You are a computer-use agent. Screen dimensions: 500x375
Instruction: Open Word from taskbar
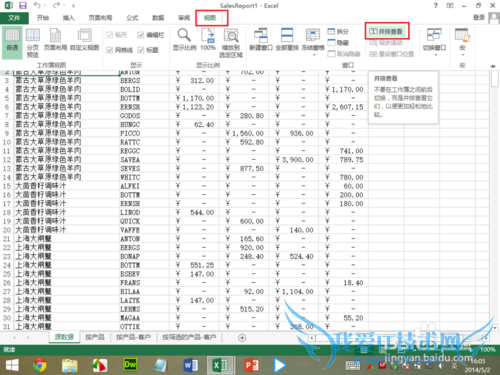click(190, 365)
